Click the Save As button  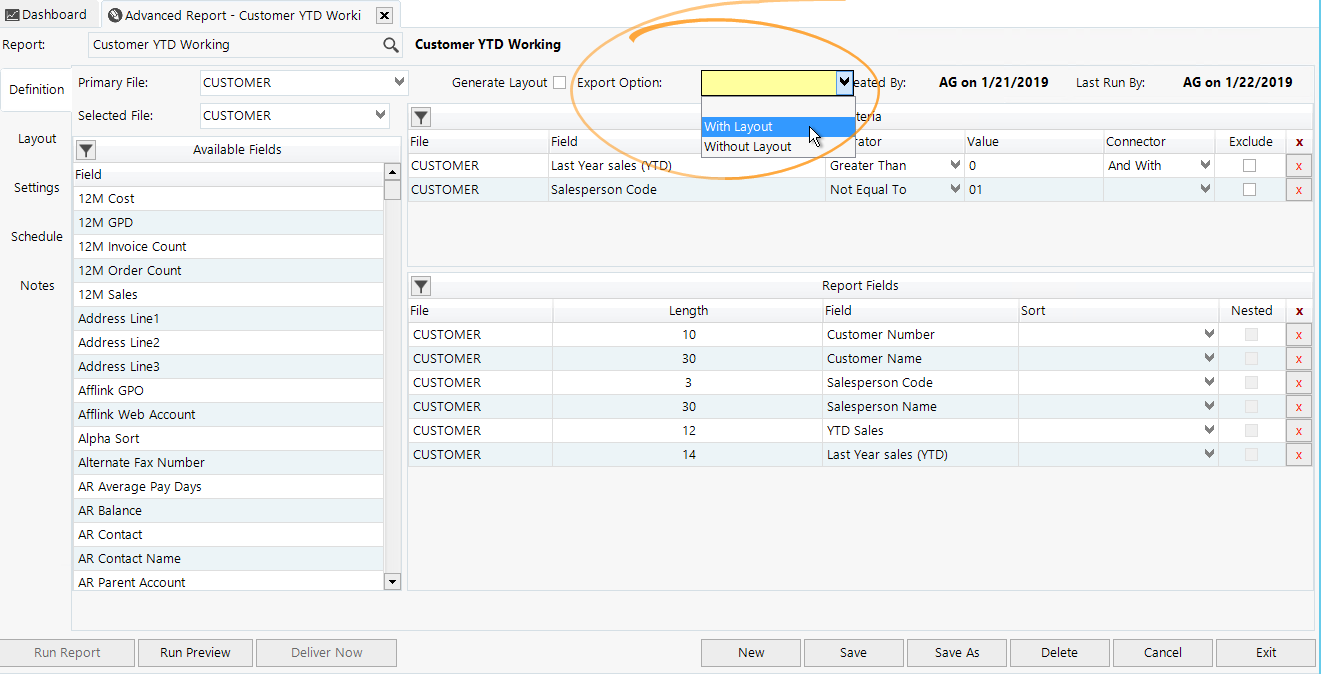[956, 652]
